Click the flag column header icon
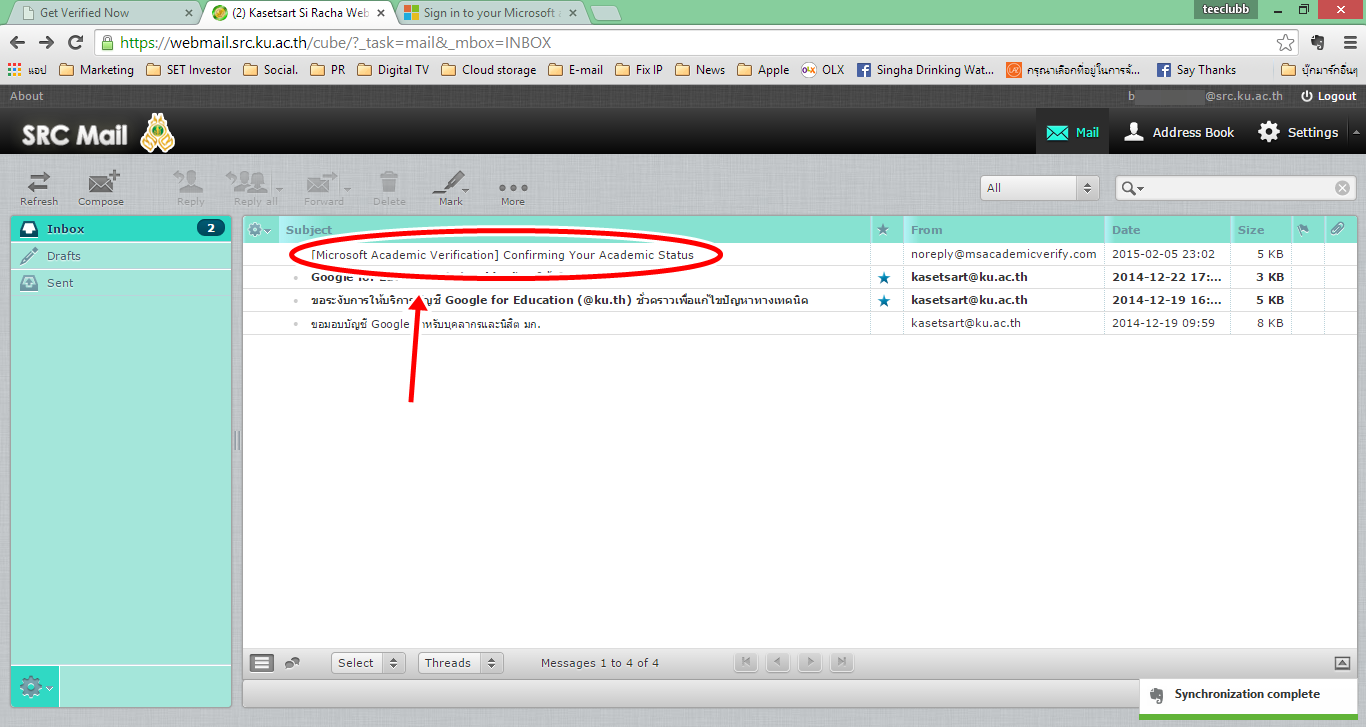The height and width of the screenshot is (727, 1366). coord(1303,230)
